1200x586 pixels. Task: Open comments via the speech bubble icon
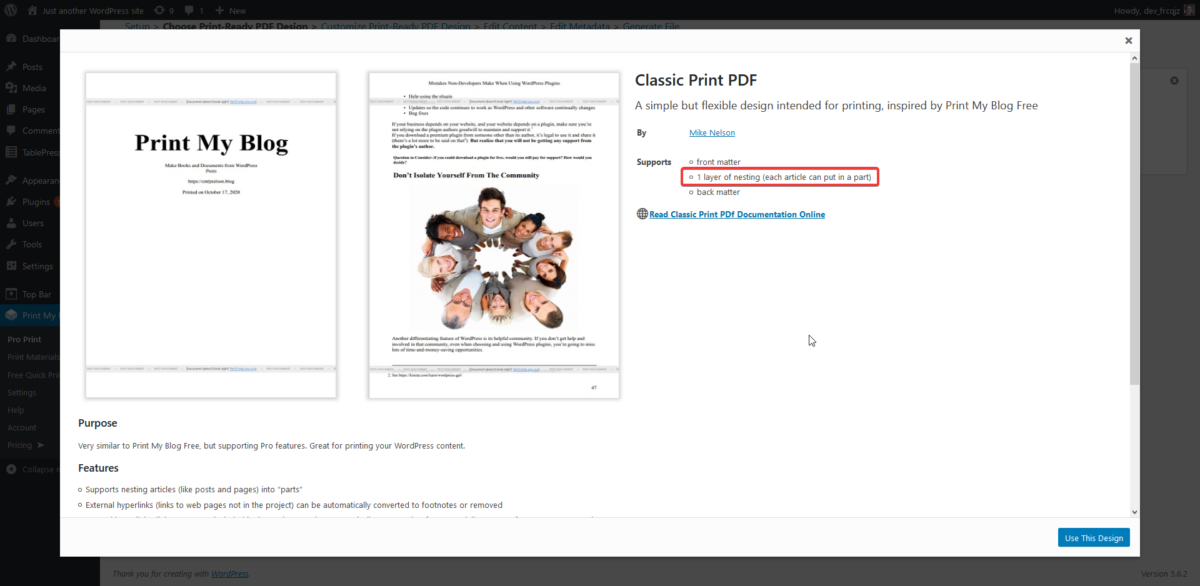coord(190,10)
